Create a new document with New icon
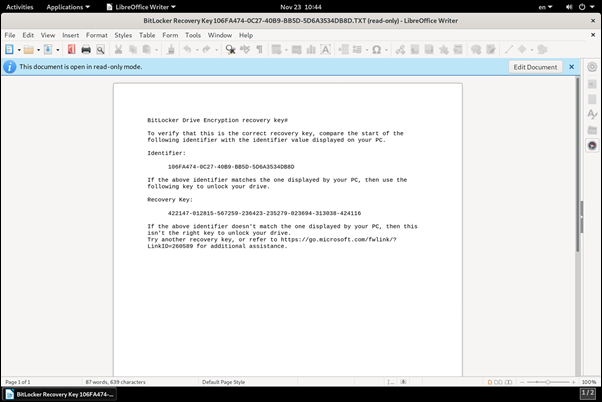The width and height of the screenshot is (602, 402). pos(9,50)
